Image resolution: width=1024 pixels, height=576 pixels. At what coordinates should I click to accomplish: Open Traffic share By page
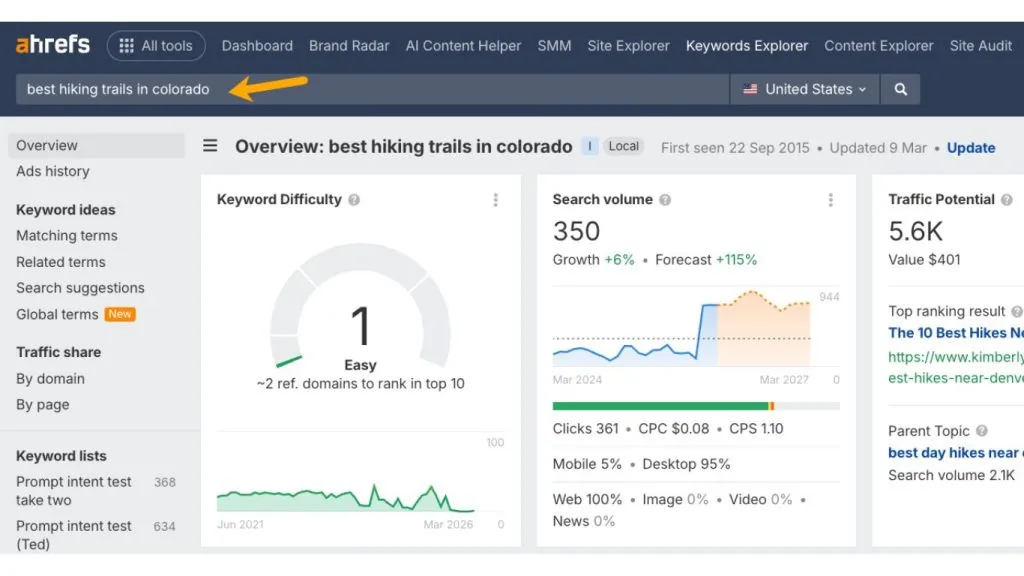coord(42,404)
